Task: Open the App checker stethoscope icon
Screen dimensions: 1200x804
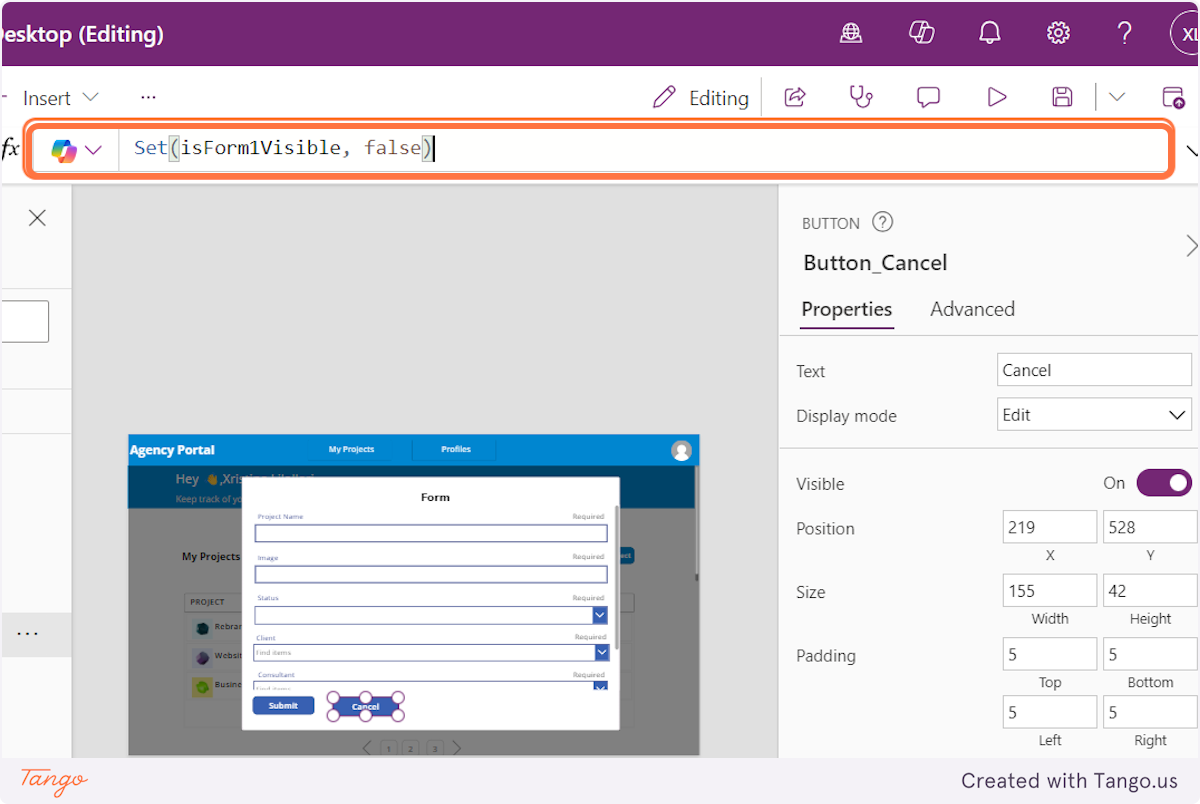Action: [861, 97]
